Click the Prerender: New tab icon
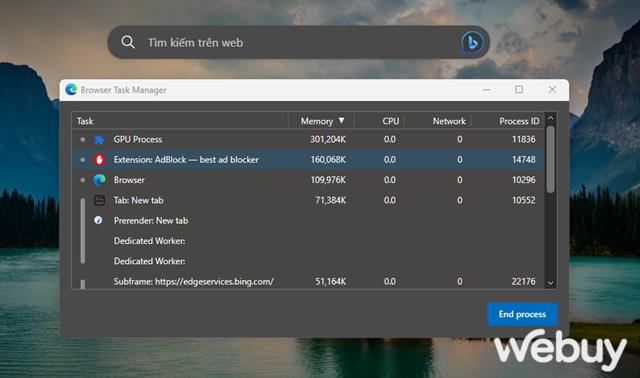This screenshot has height=378, width=640. pyautogui.click(x=98, y=220)
